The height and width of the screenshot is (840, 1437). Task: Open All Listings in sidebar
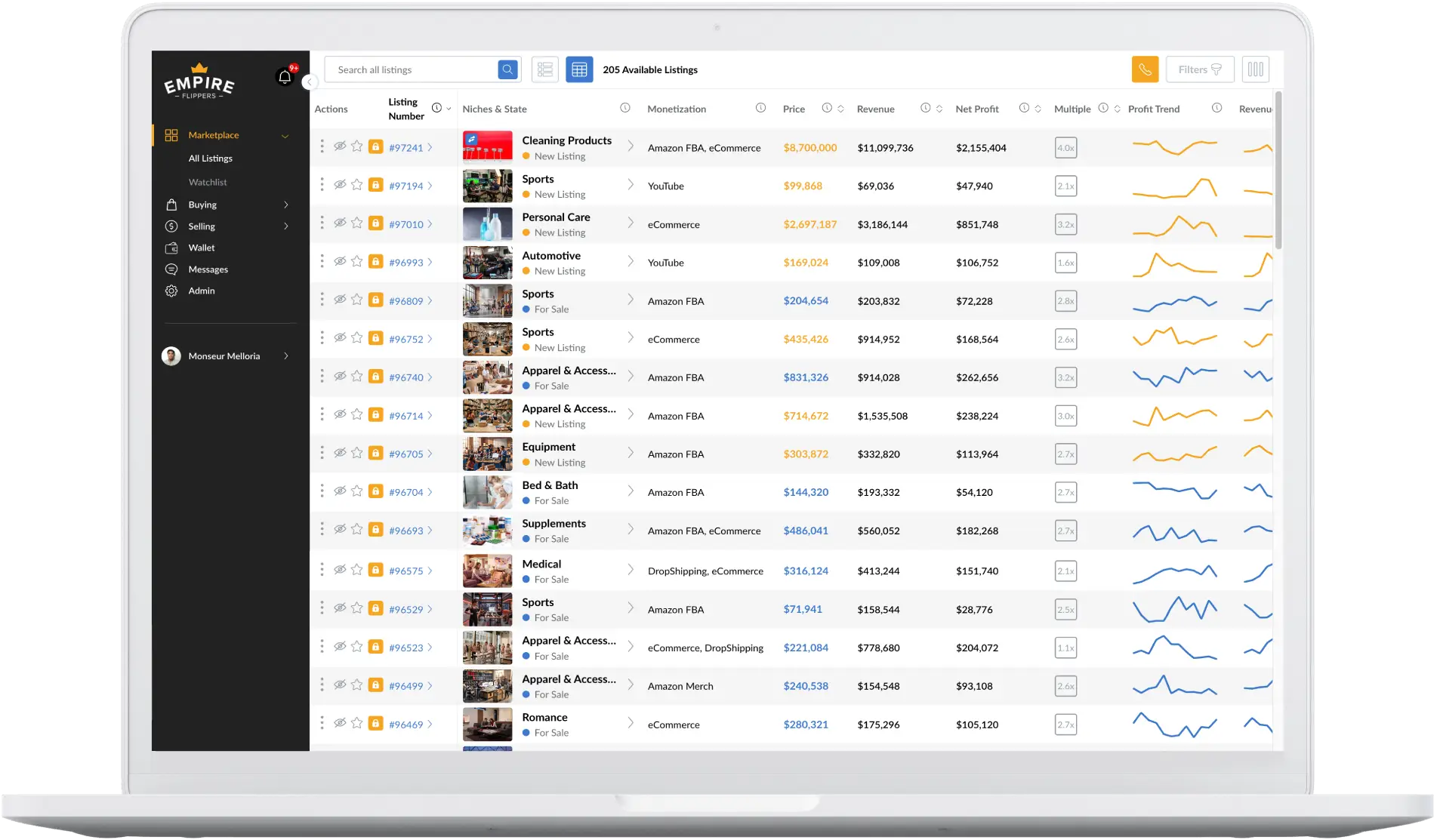pos(211,158)
